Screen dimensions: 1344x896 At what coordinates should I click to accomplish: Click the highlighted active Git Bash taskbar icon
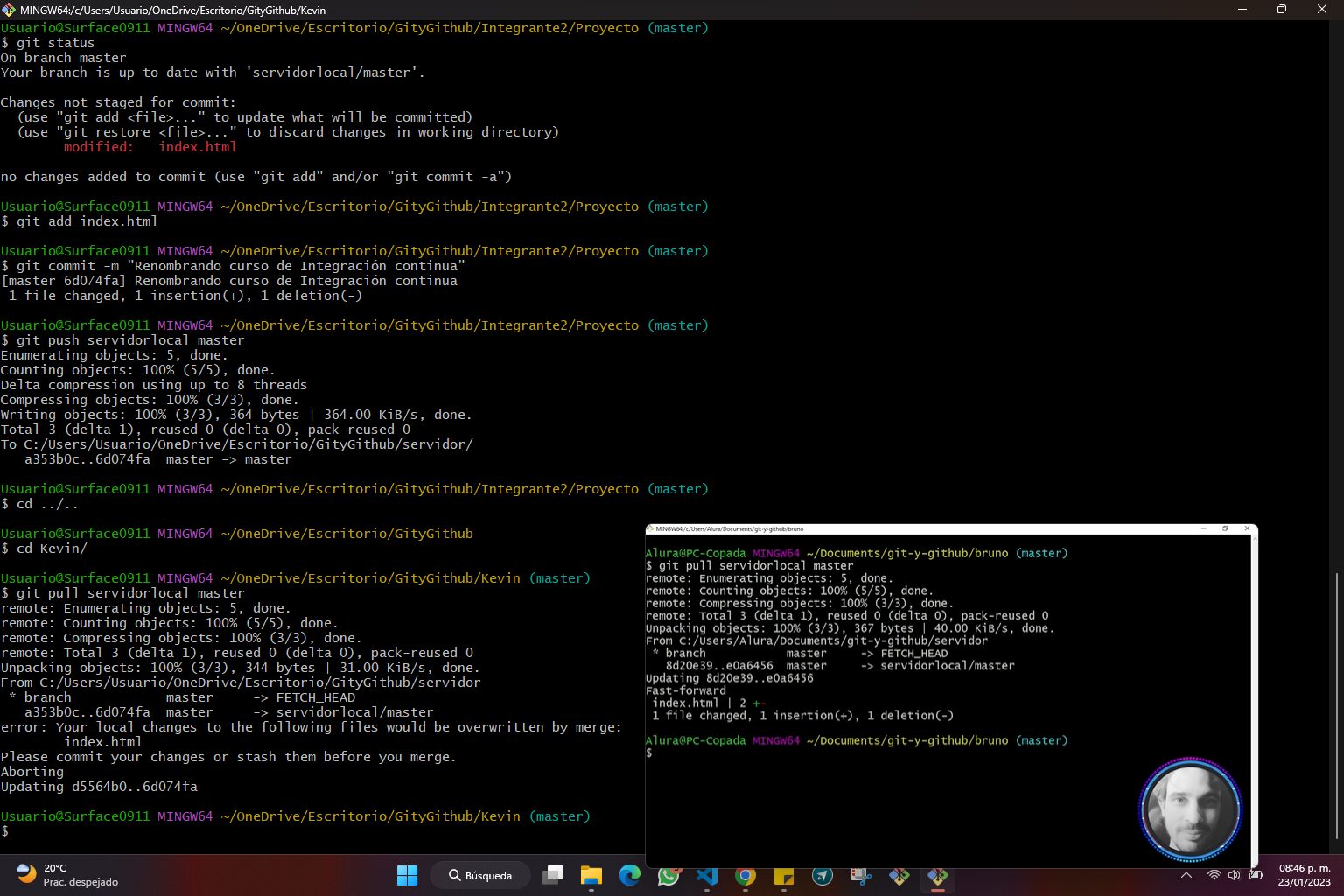(x=938, y=875)
